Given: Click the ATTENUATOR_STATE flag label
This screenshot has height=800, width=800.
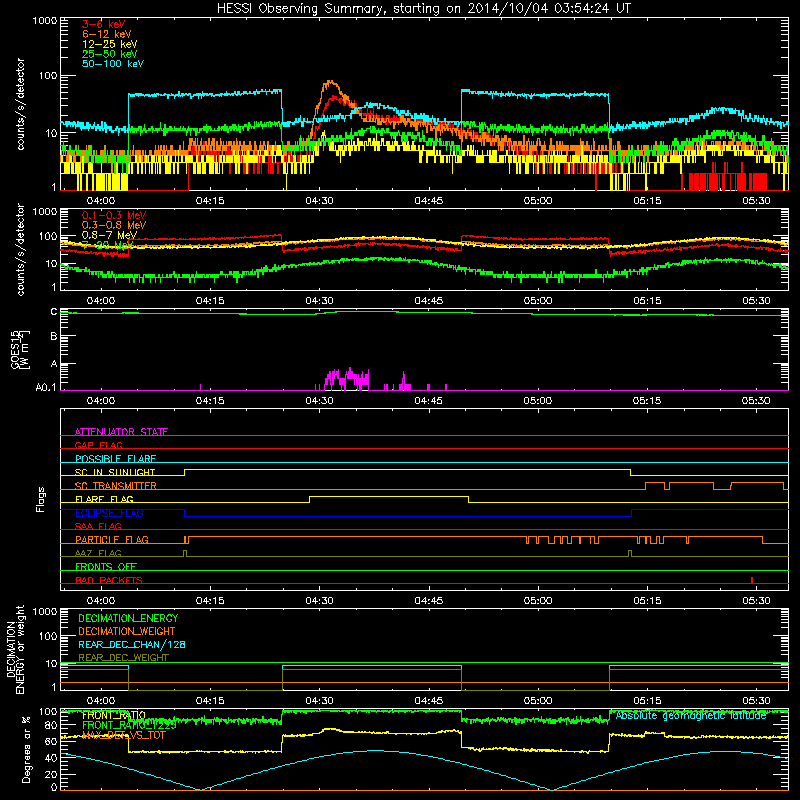Looking at the screenshot, I should 121,432.
